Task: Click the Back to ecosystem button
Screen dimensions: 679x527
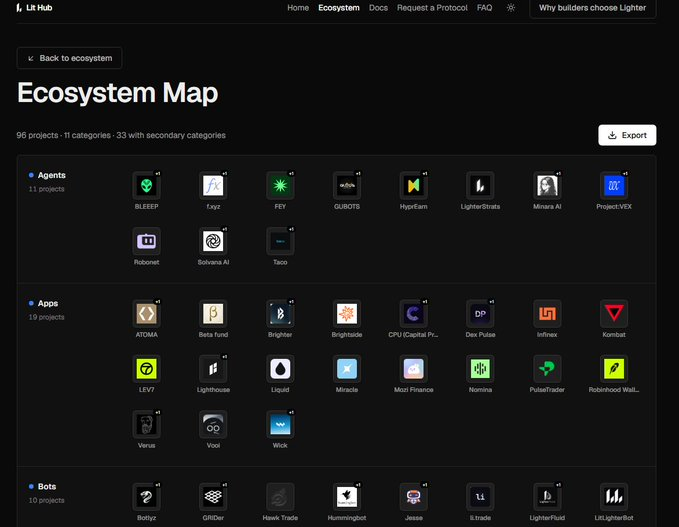Action: pos(69,58)
